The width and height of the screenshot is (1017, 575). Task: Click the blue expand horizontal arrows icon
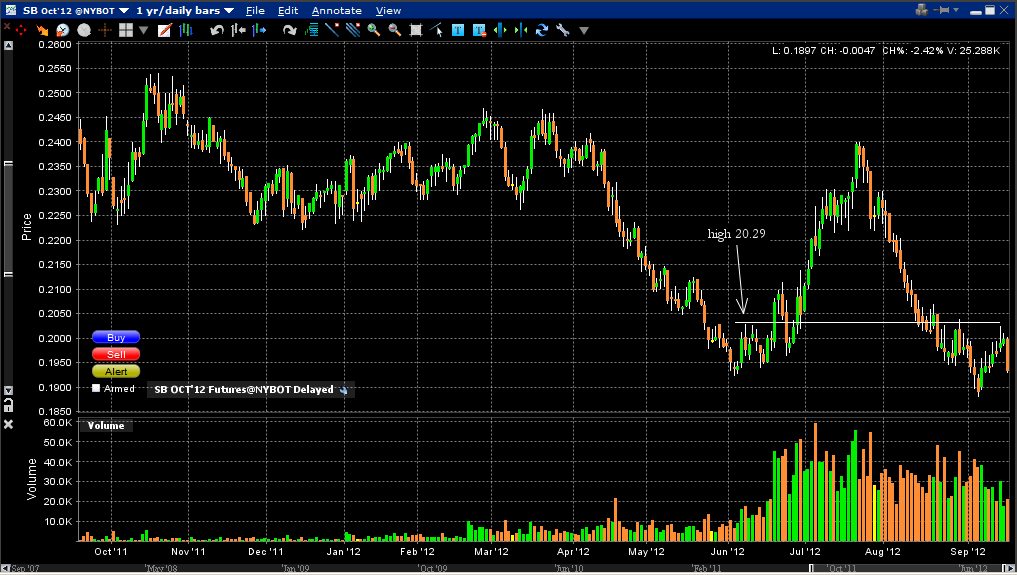[499, 30]
